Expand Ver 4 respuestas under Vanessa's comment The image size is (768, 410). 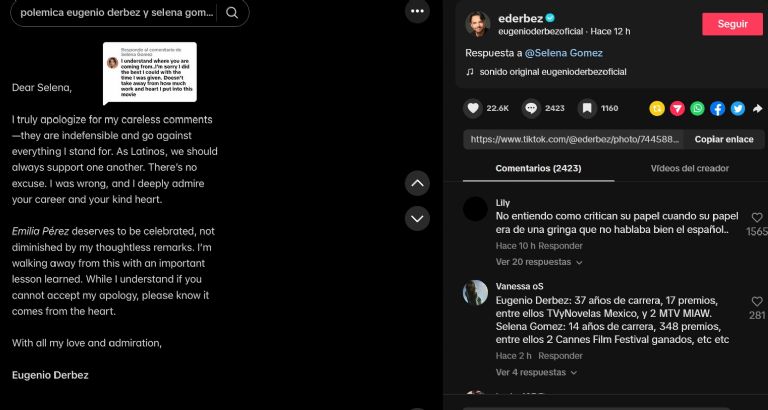(x=536, y=372)
